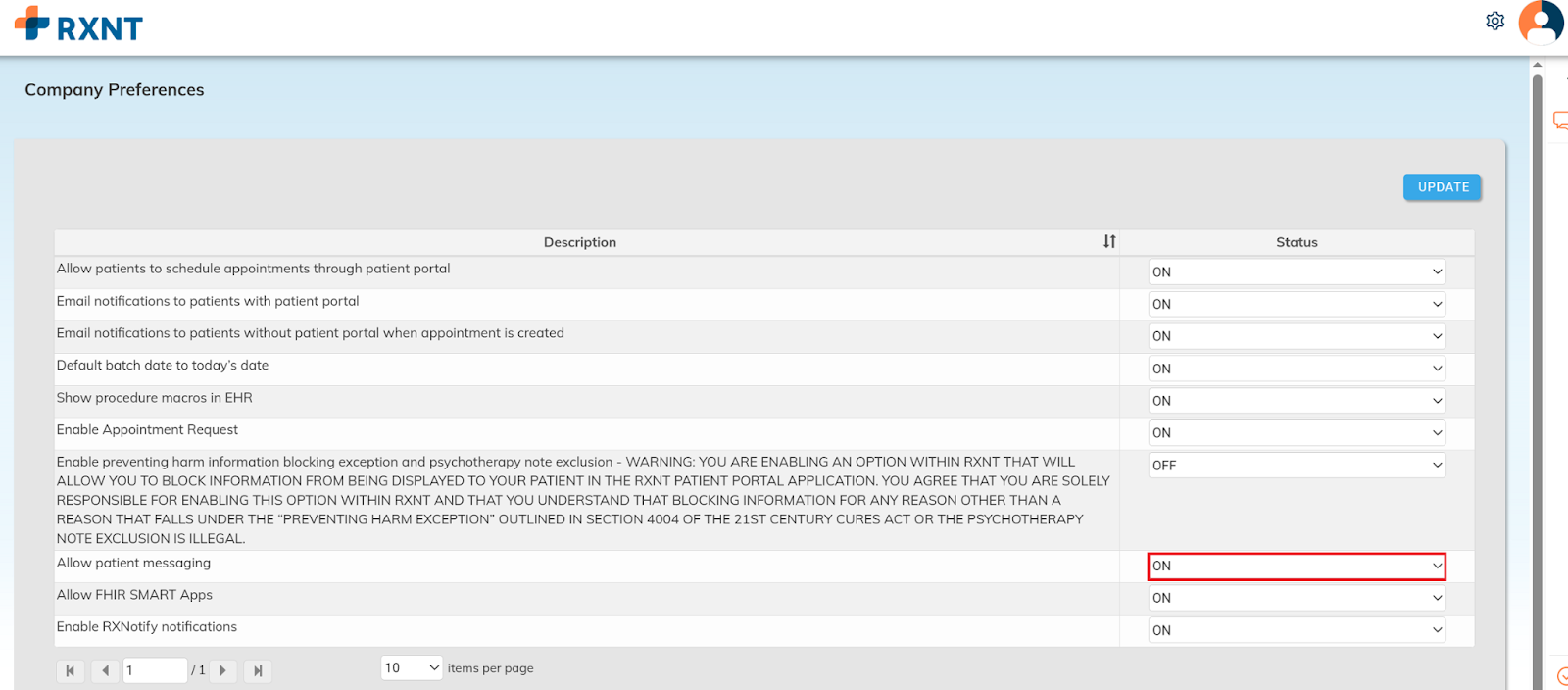Viewport: 1568px width, 690px height.
Task: Jump to the last page
Action: pos(258,670)
